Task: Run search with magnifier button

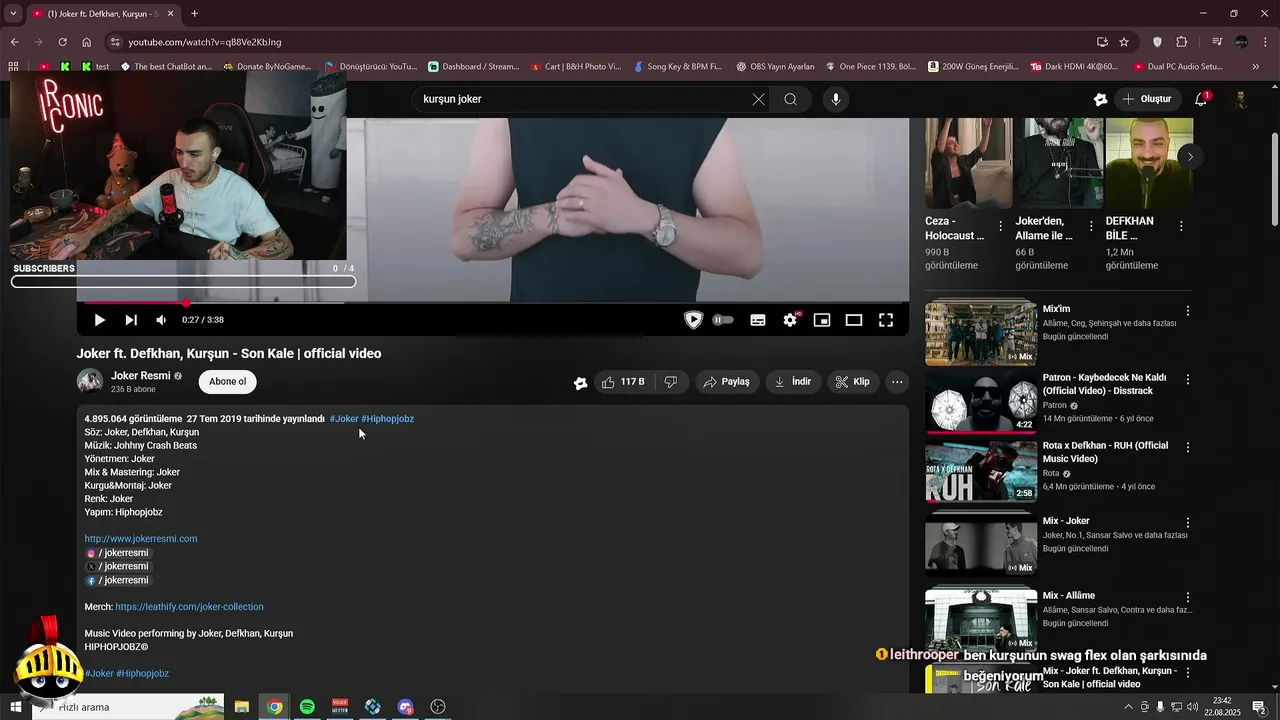Action: coord(790,99)
